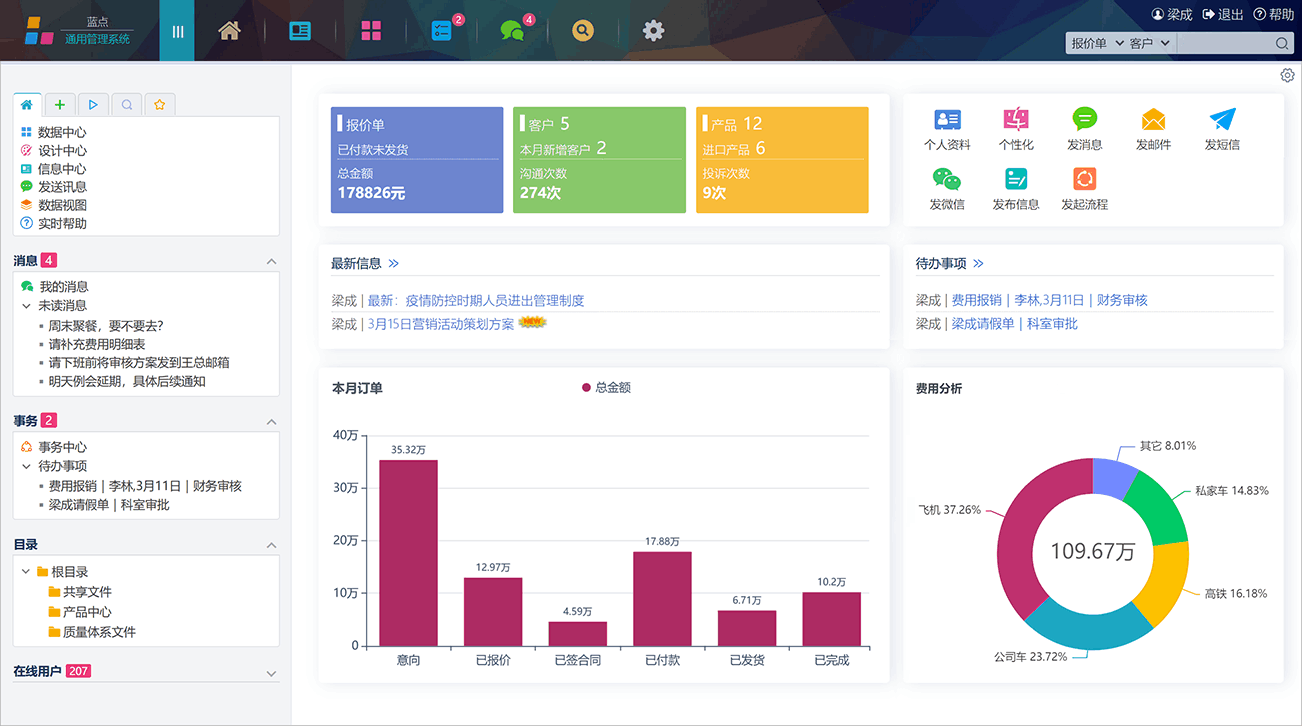Collapse the 消息 panel via its chevron
1302x726 pixels.
[271, 260]
